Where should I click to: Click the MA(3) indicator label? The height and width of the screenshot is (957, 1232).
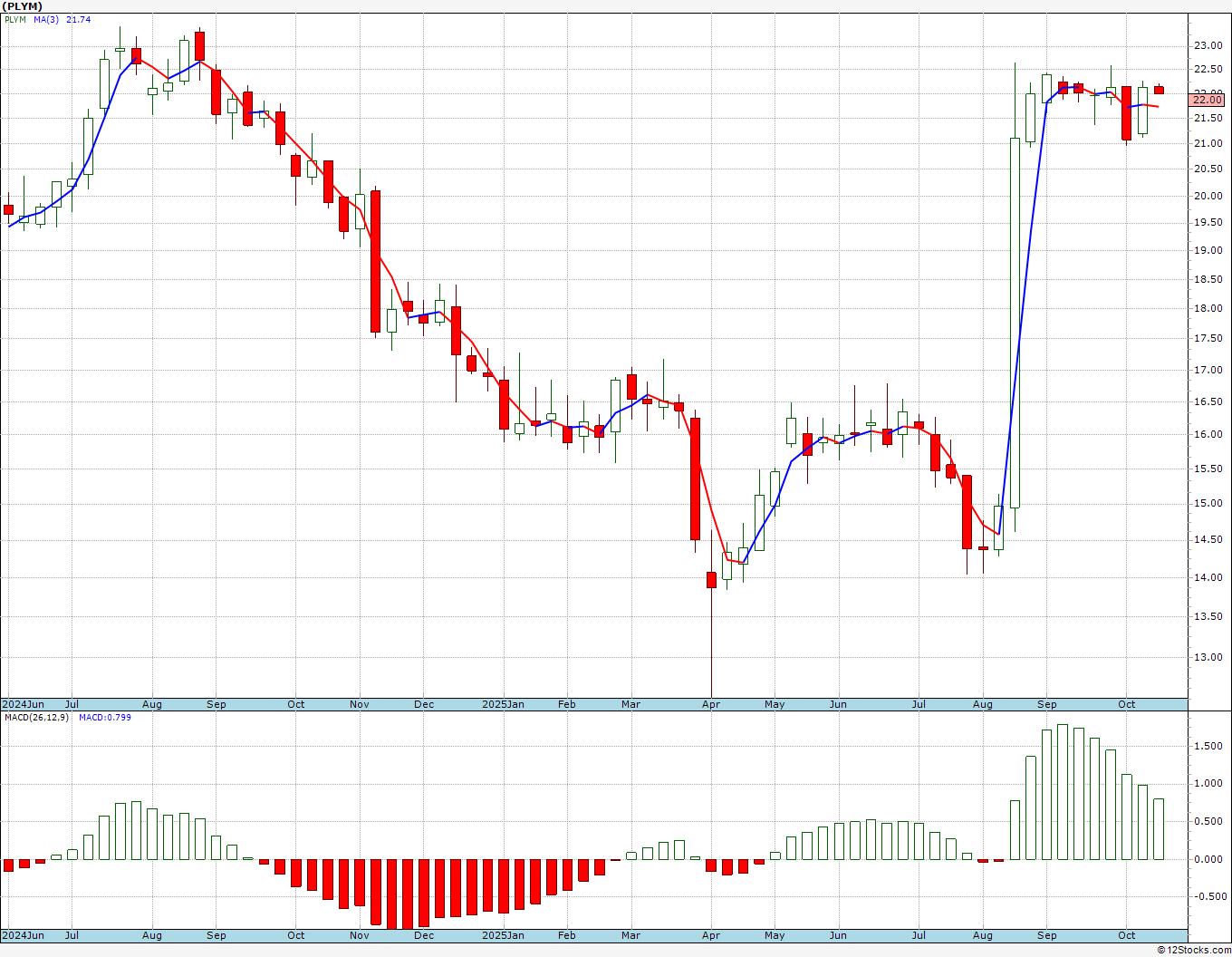(x=46, y=20)
